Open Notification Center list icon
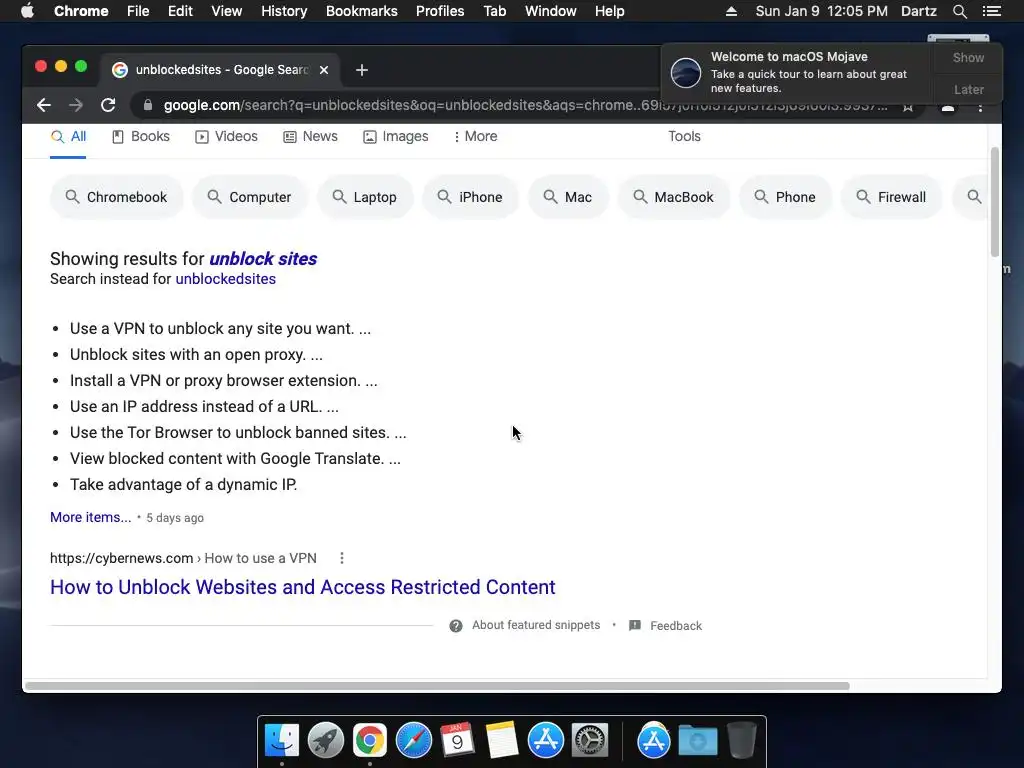 coord(992,11)
